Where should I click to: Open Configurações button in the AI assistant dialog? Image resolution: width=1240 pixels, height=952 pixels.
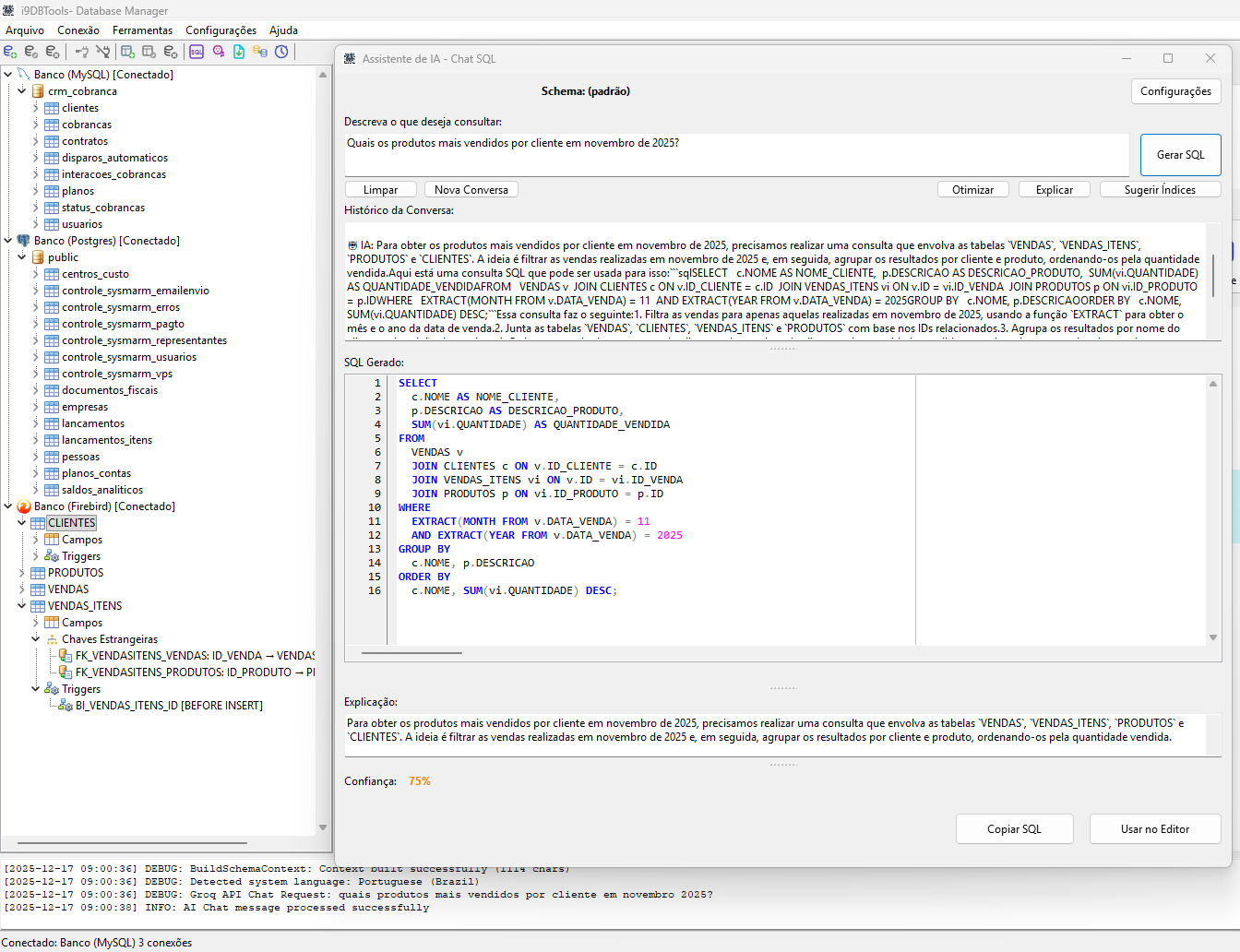click(x=1176, y=91)
